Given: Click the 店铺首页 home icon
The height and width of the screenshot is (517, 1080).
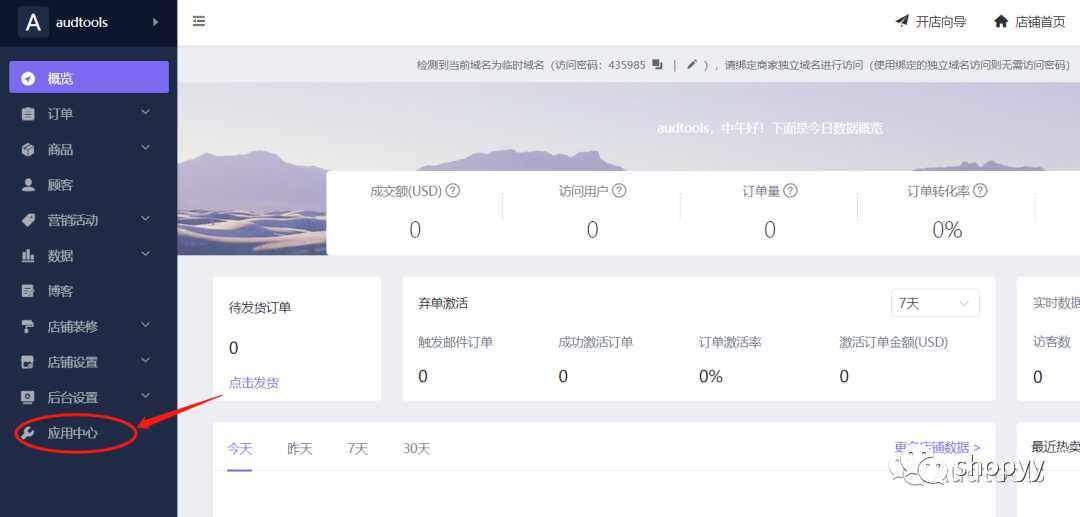Looking at the screenshot, I should tap(1001, 21).
